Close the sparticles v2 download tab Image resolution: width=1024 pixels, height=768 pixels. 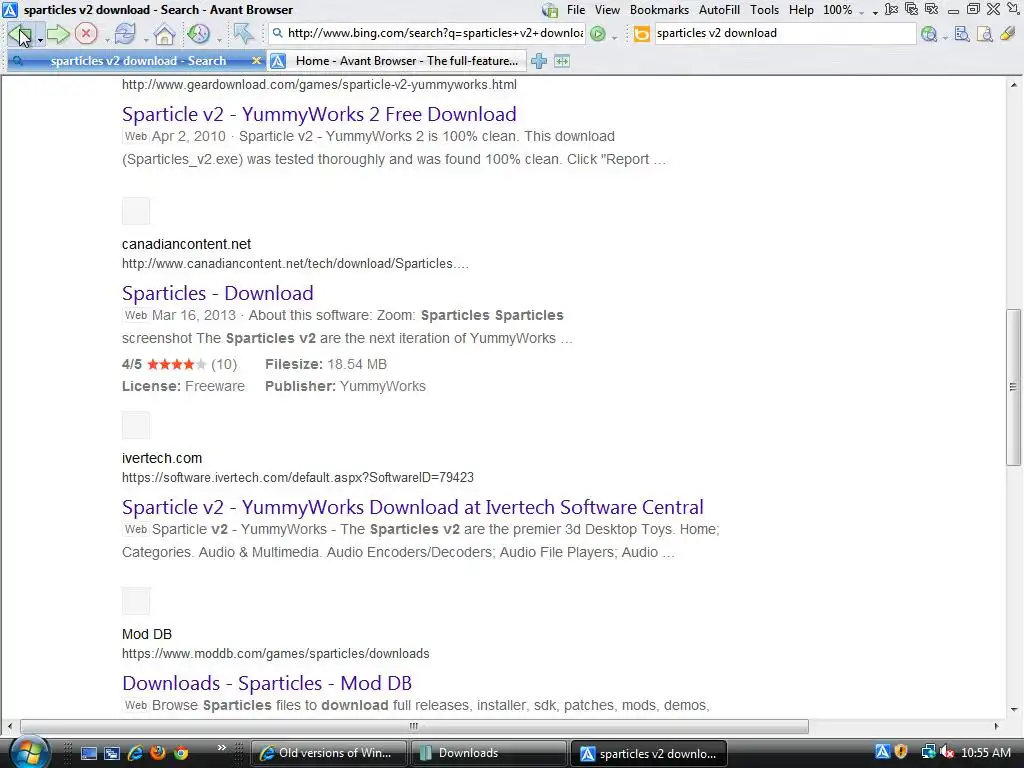[x=256, y=61]
